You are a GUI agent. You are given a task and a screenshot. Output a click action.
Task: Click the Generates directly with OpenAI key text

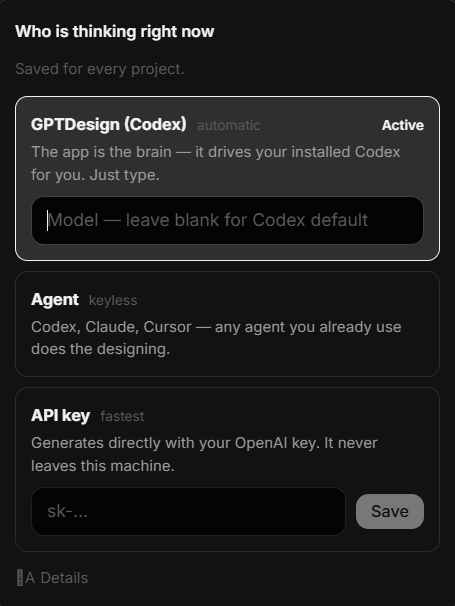pos(204,454)
